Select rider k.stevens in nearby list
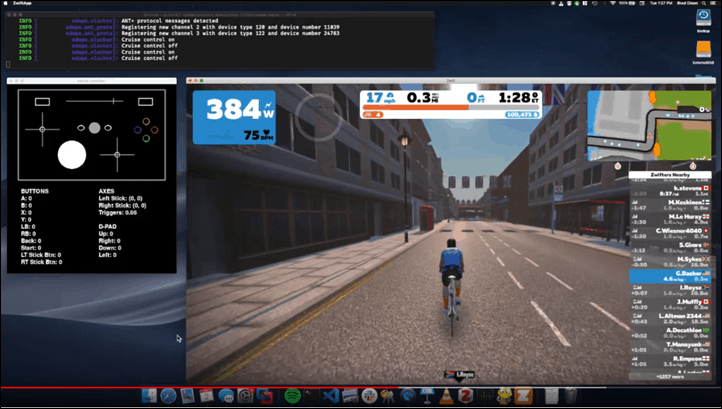 tap(670, 191)
